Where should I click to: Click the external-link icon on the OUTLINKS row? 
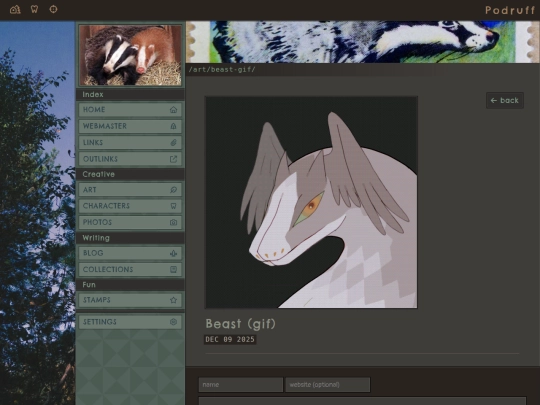pos(173,159)
